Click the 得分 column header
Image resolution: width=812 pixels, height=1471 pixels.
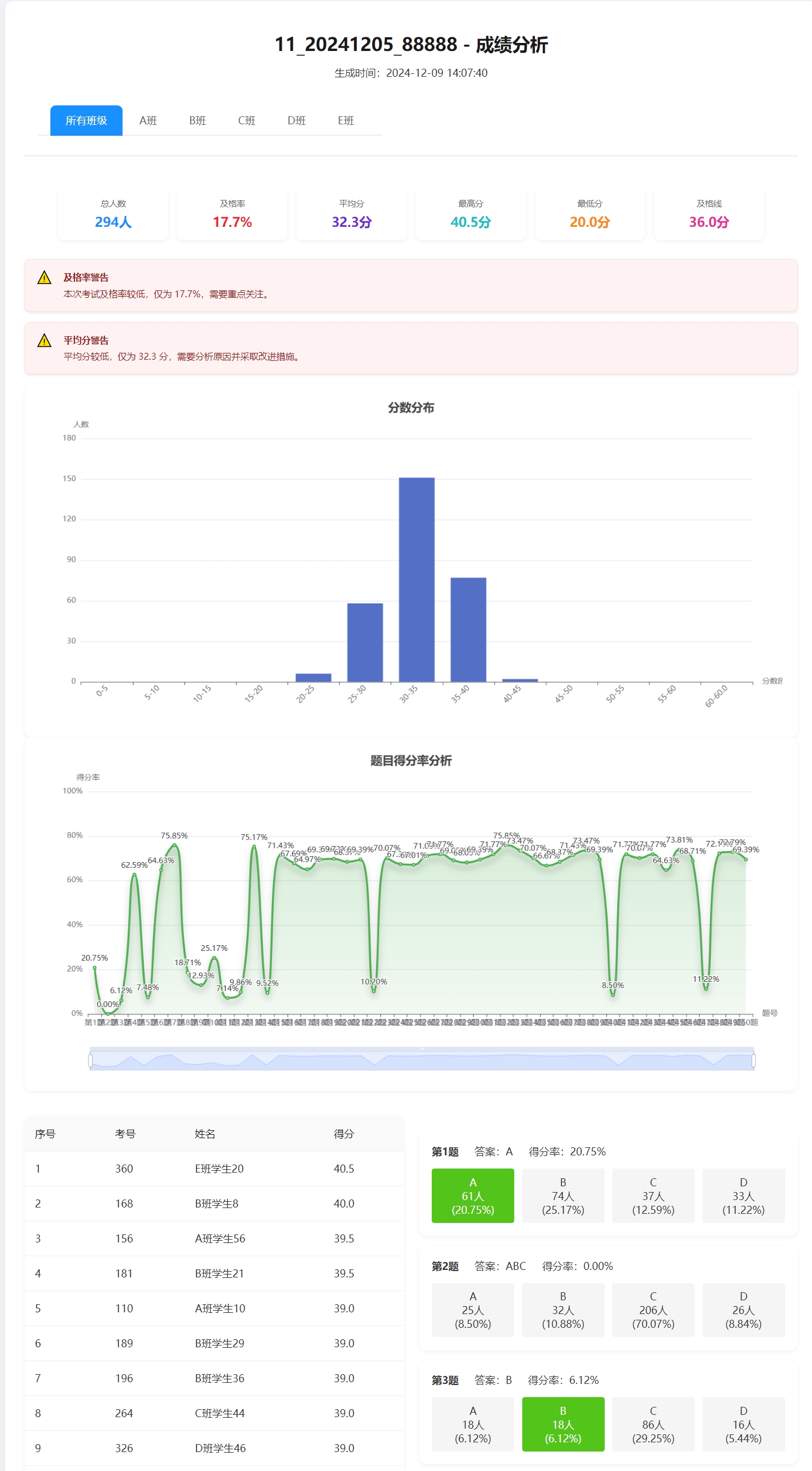344,1134
